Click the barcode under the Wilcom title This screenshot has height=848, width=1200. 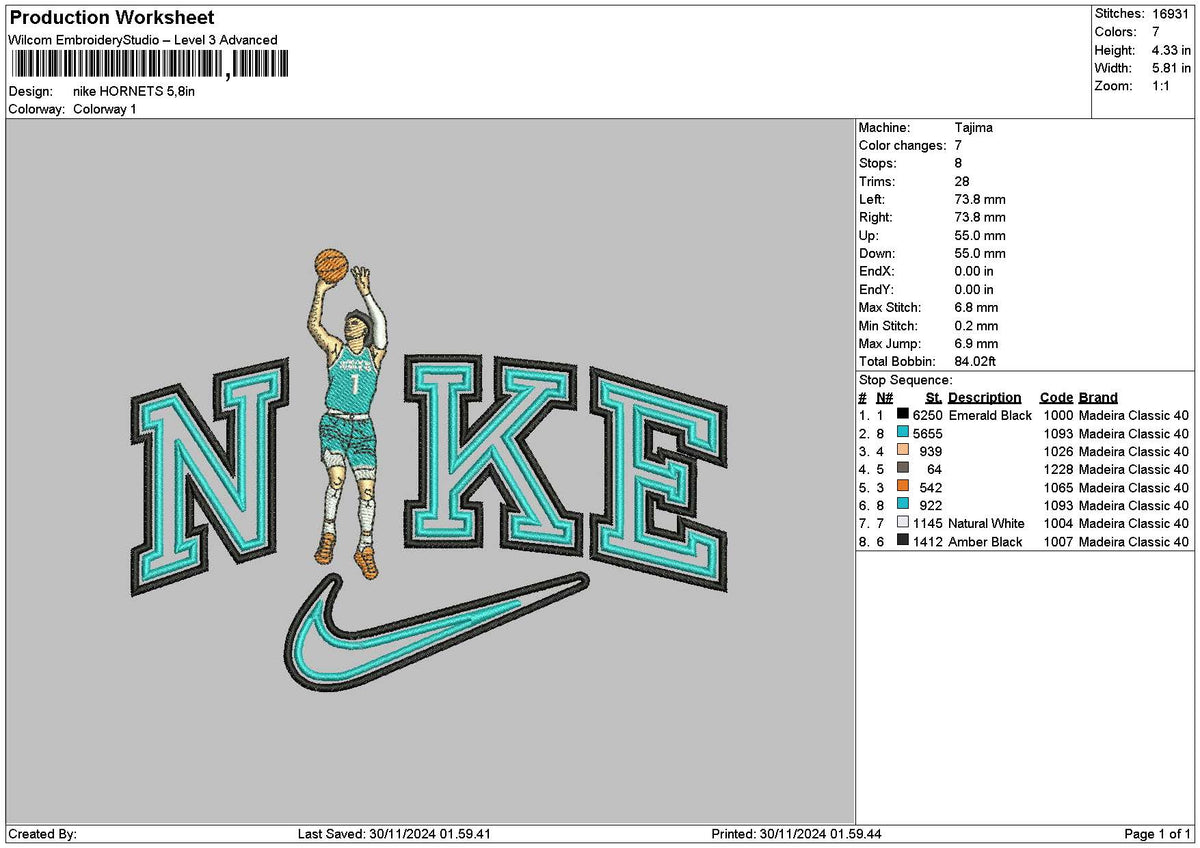(x=148, y=65)
